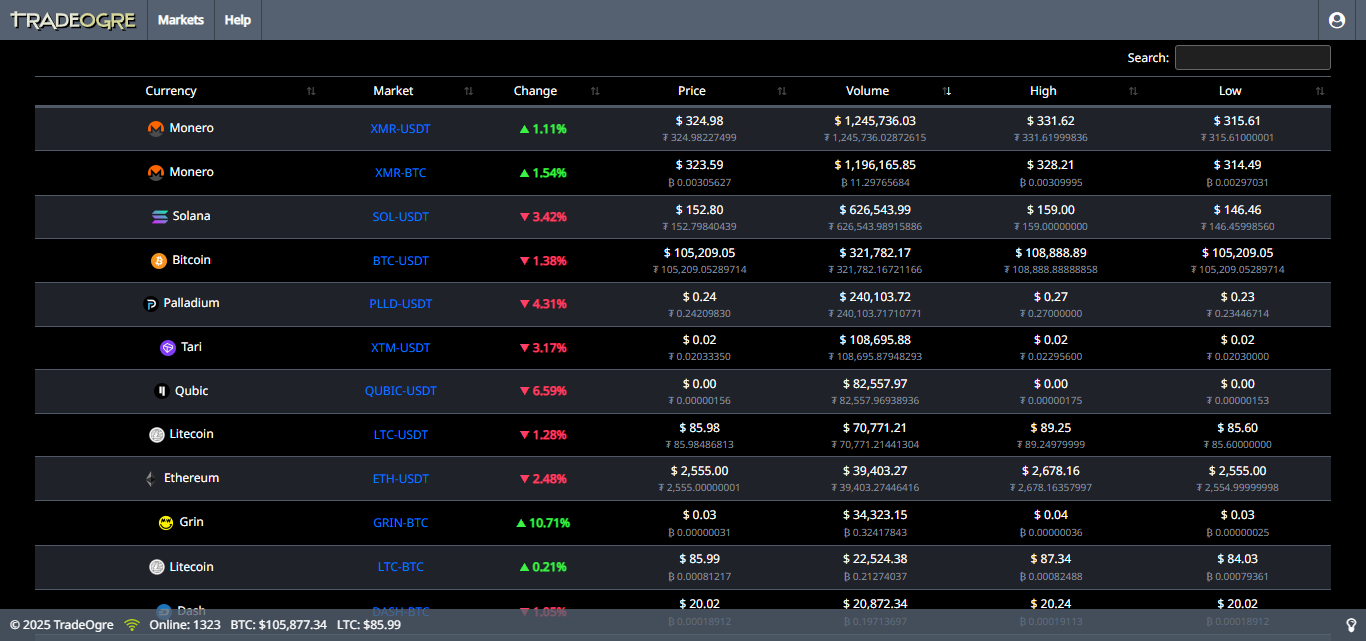
Task: Click the Litecoin icon in LTC-USDT row
Action: [x=157, y=435]
